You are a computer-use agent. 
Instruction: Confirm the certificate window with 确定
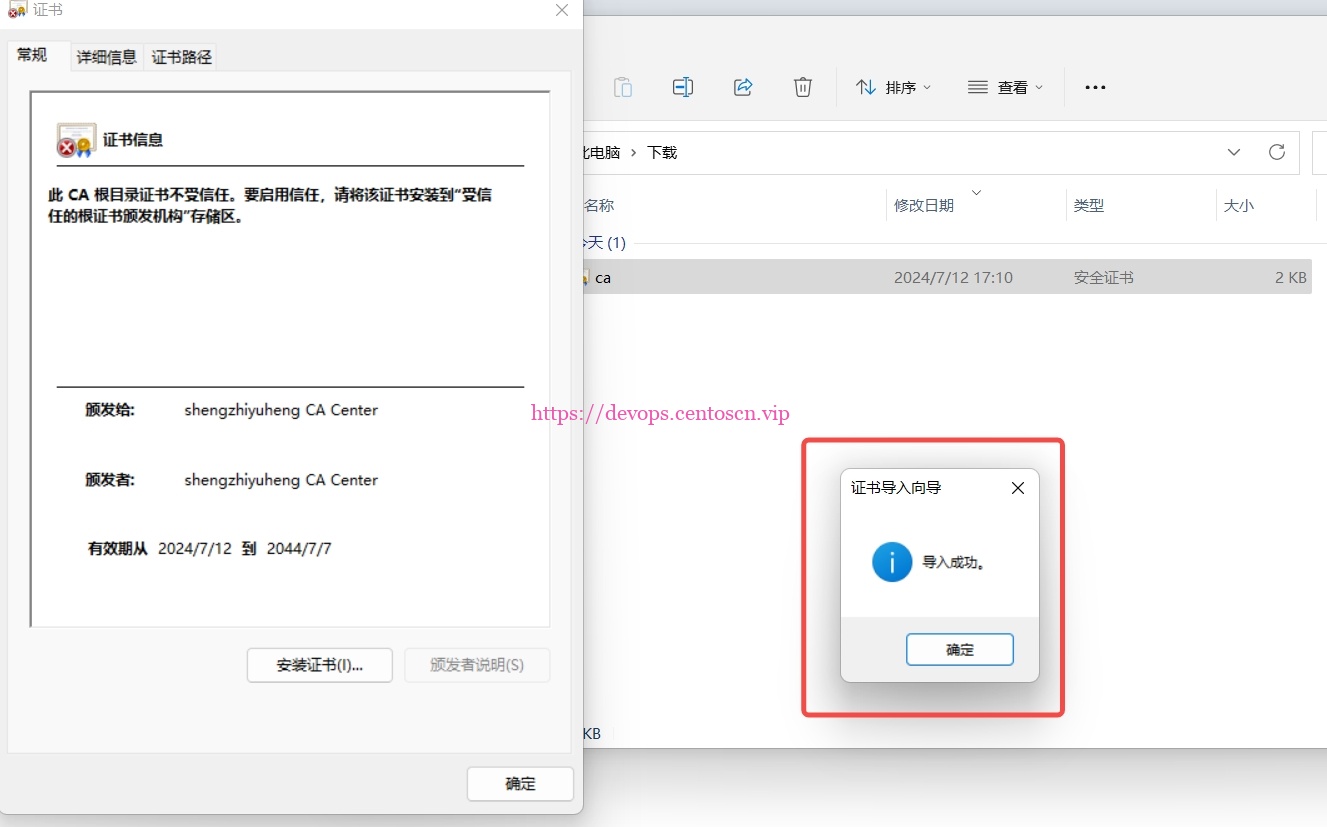tap(520, 784)
